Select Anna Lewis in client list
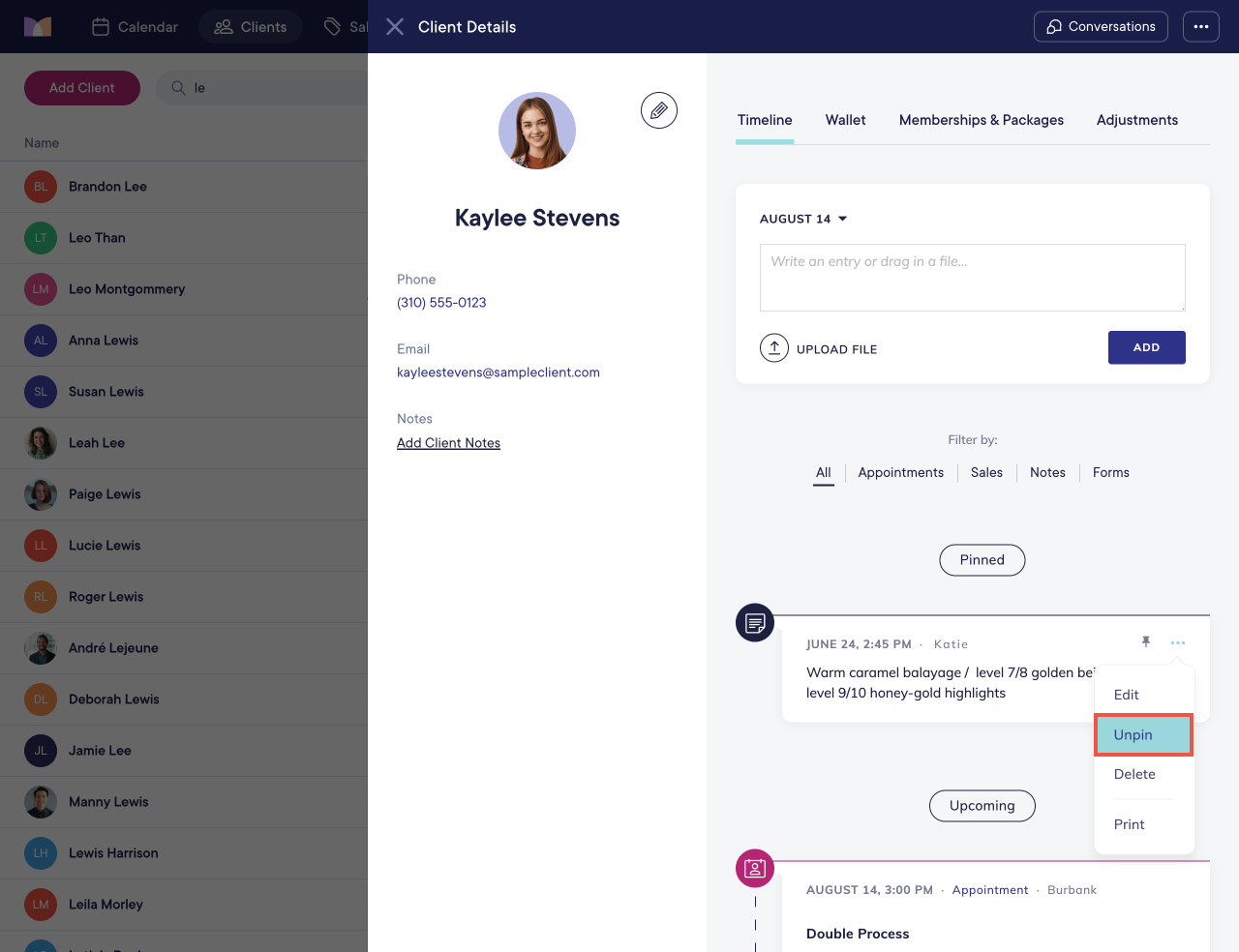The image size is (1239, 952). (x=184, y=341)
